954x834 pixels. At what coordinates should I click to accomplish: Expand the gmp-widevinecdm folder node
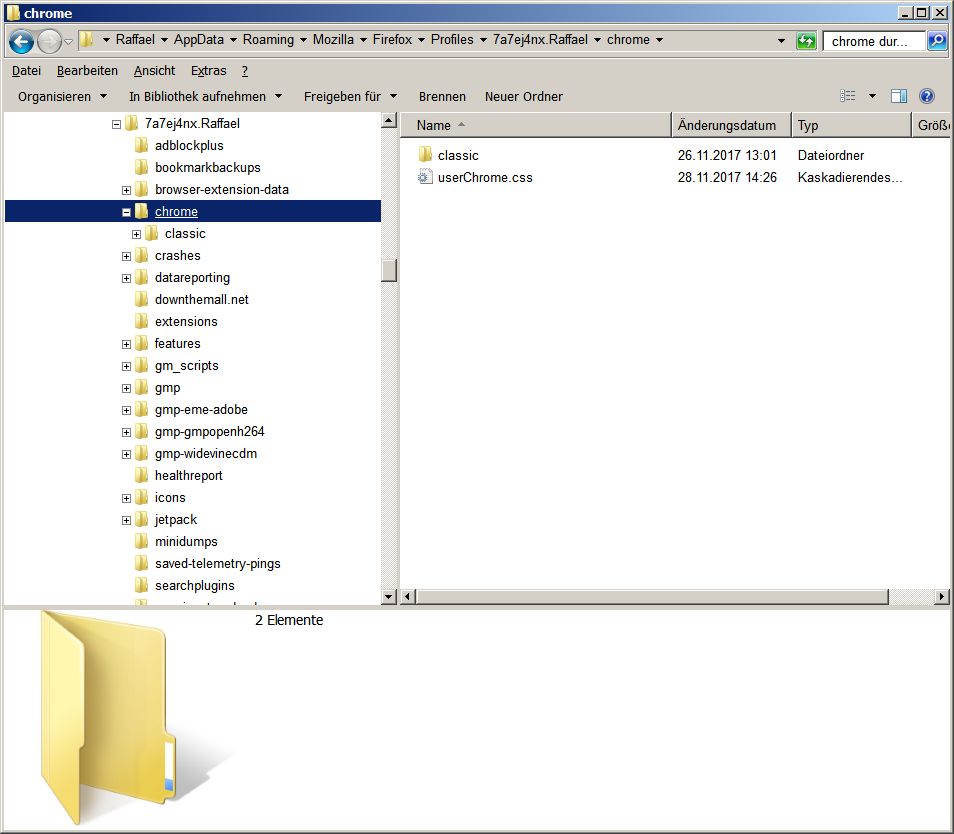[x=126, y=454]
